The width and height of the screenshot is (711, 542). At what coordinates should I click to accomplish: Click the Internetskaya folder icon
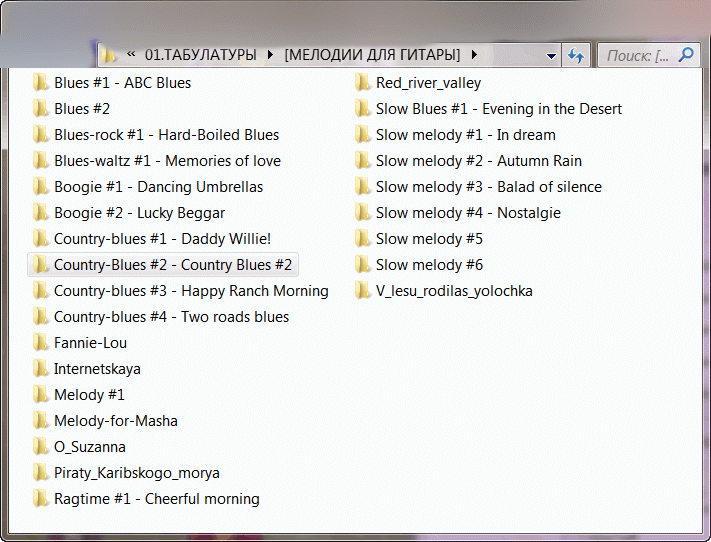(40, 369)
